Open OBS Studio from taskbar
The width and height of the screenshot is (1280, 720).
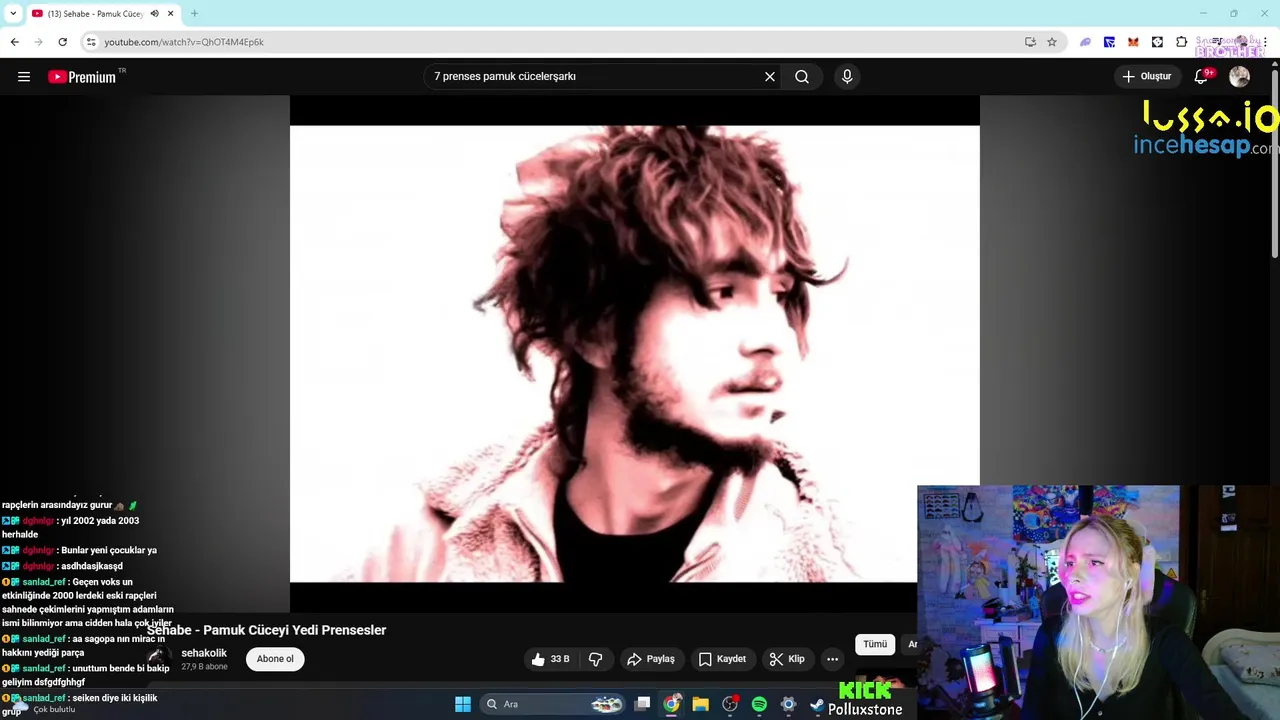point(730,704)
